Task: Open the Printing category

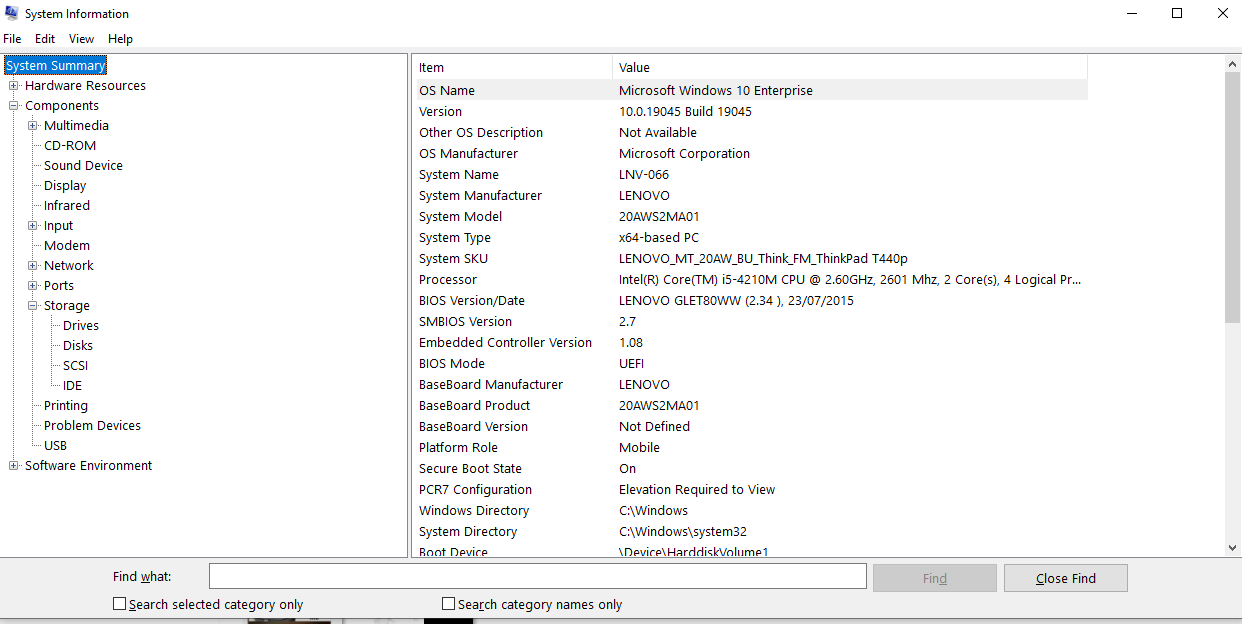Action: [66, 406]
